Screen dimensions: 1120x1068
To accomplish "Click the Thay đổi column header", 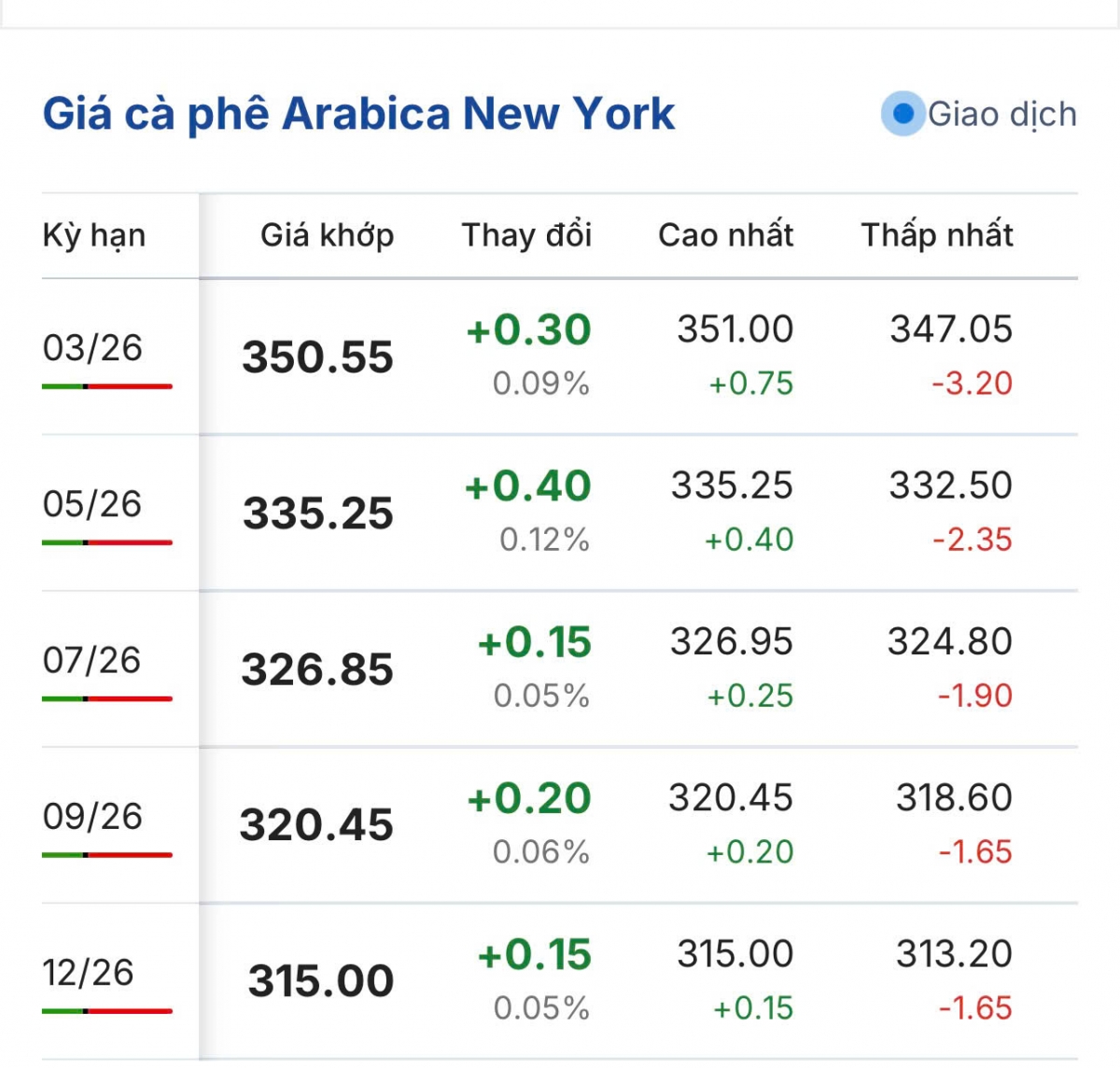I will point(526,235).
